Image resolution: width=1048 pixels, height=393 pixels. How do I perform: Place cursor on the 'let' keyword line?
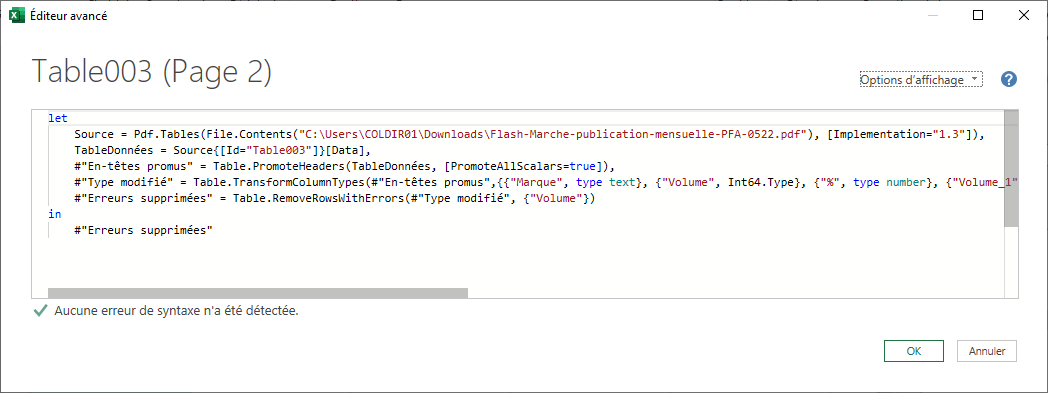tap(57, 118)
